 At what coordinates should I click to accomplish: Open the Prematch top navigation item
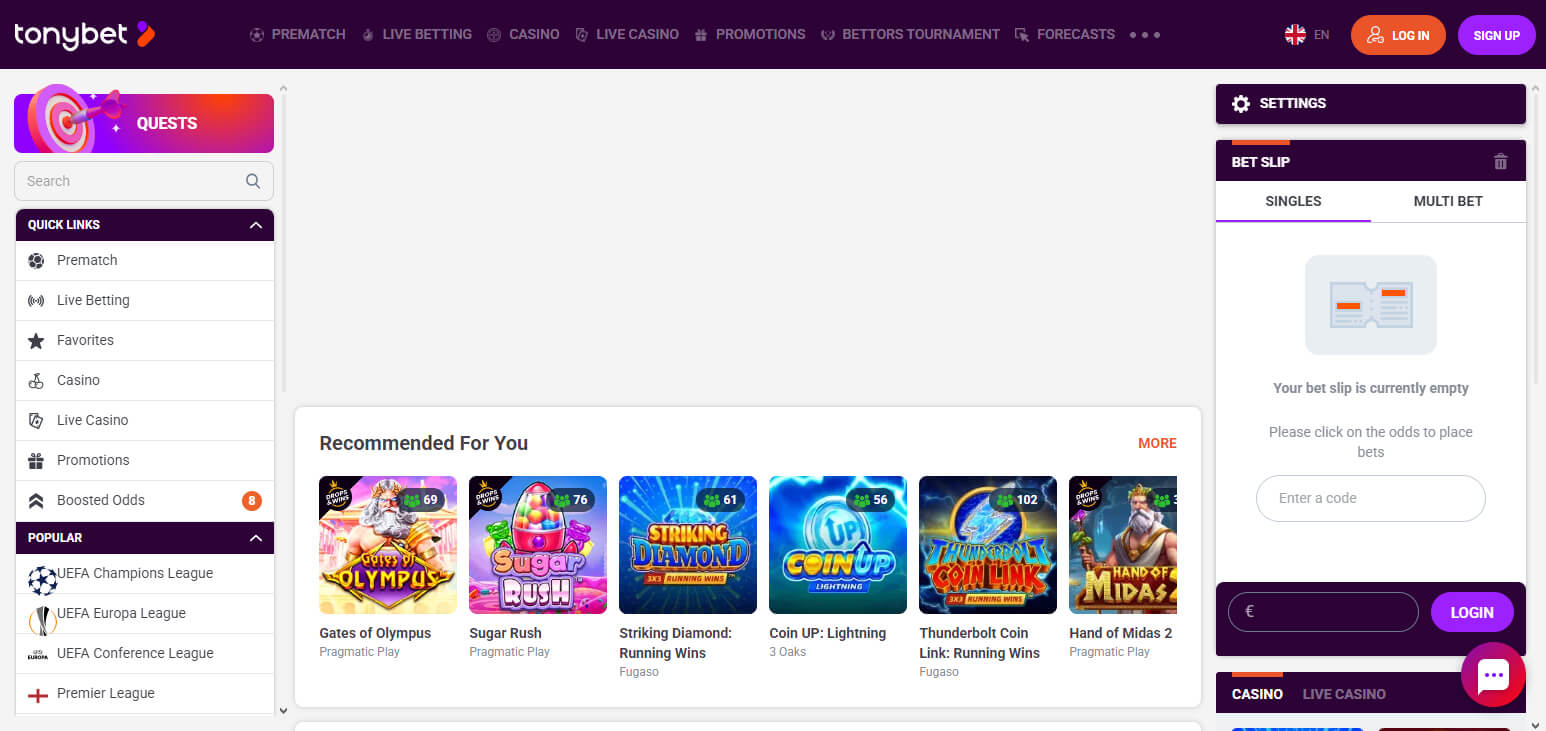[x=297, y=34]
